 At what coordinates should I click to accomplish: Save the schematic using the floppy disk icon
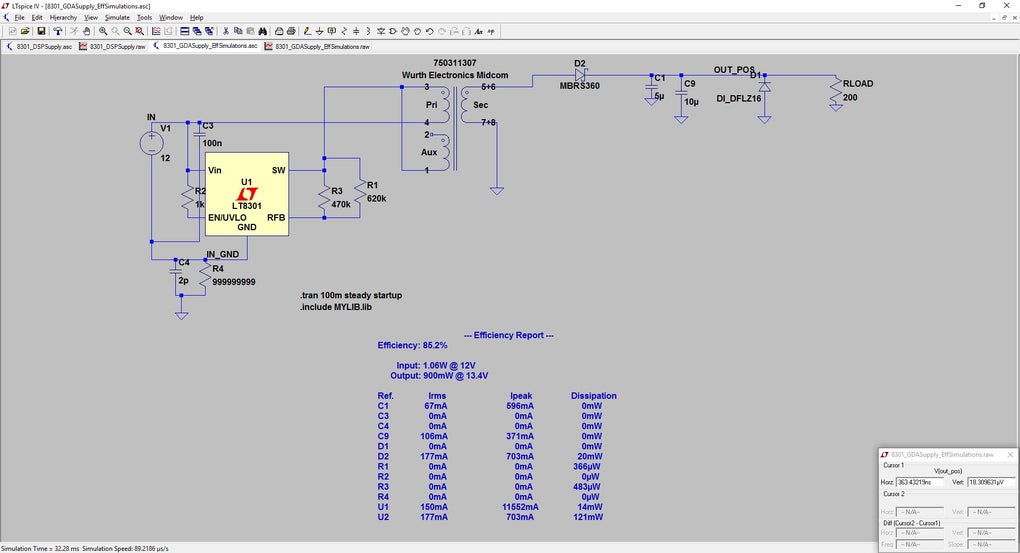41,31
